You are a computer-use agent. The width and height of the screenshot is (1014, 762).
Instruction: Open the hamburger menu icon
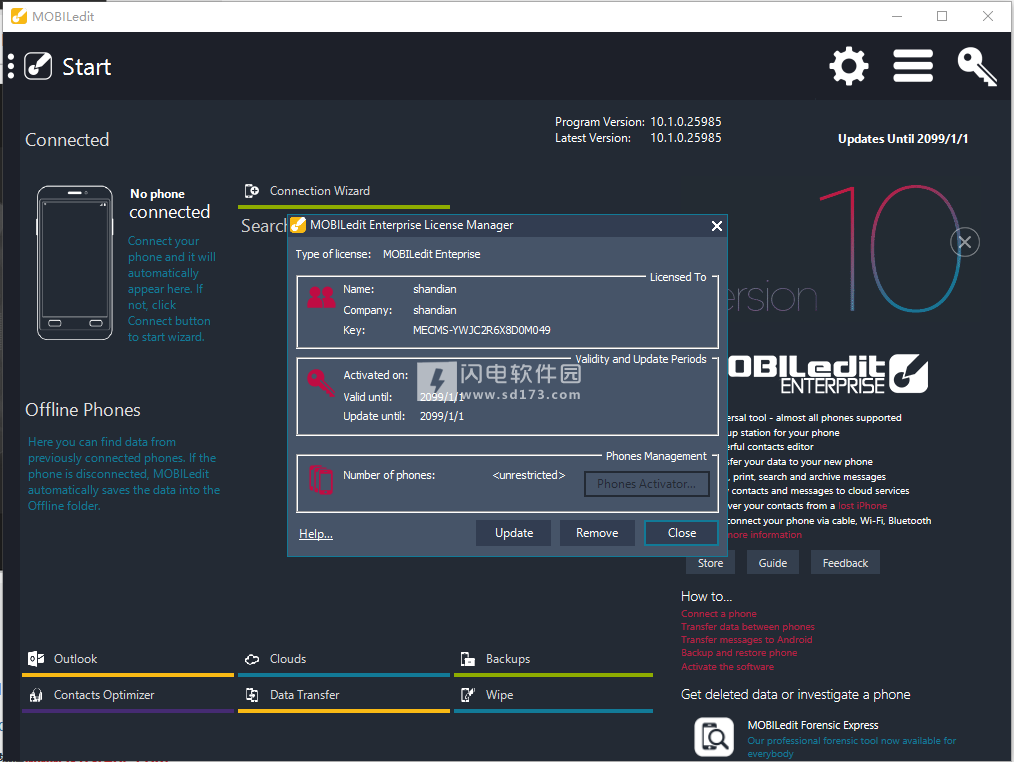point(912,66)
